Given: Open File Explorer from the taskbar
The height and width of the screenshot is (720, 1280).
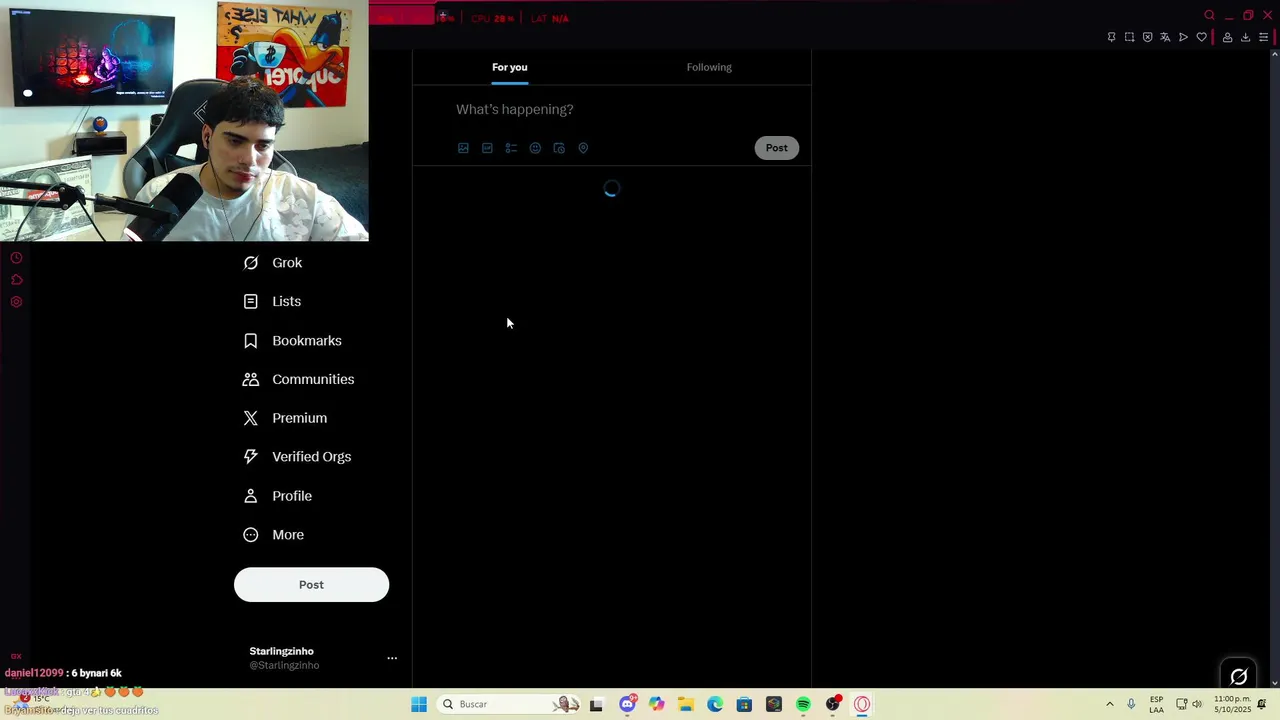Looking at the screenshot, I should pyautogui.click(x=685, y=704).
